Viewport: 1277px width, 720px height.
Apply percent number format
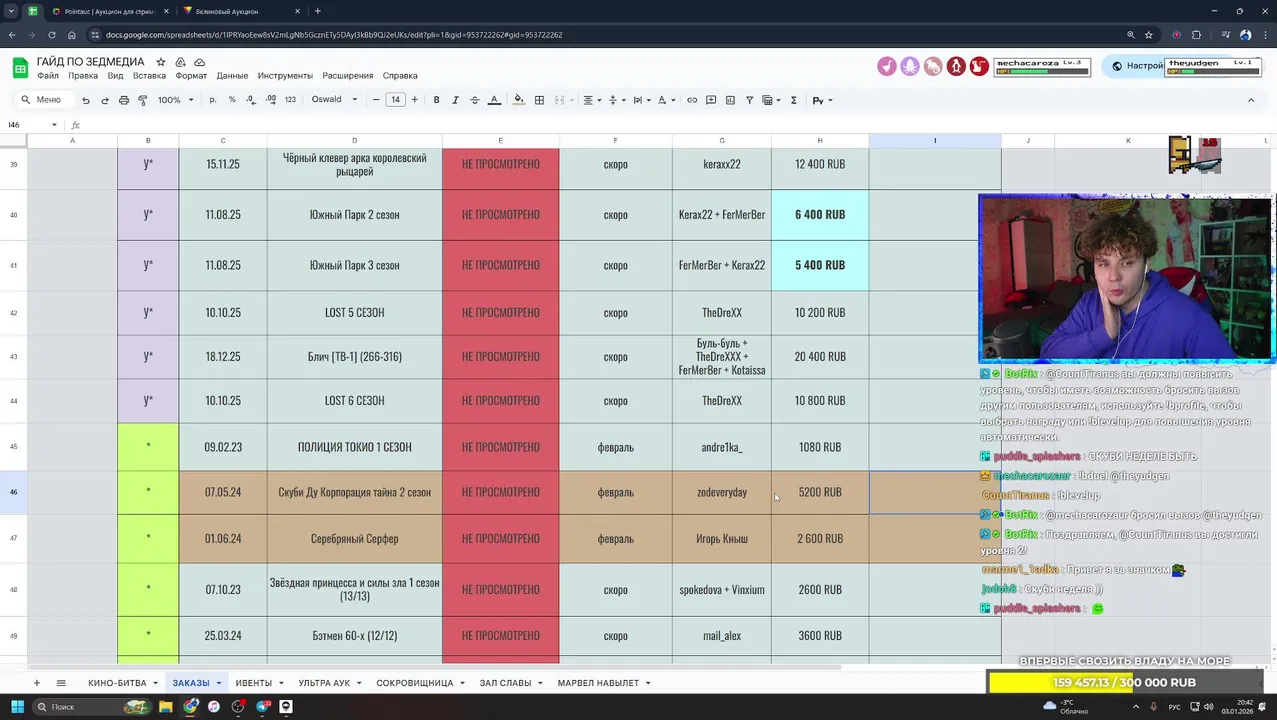tap(232, 100)
